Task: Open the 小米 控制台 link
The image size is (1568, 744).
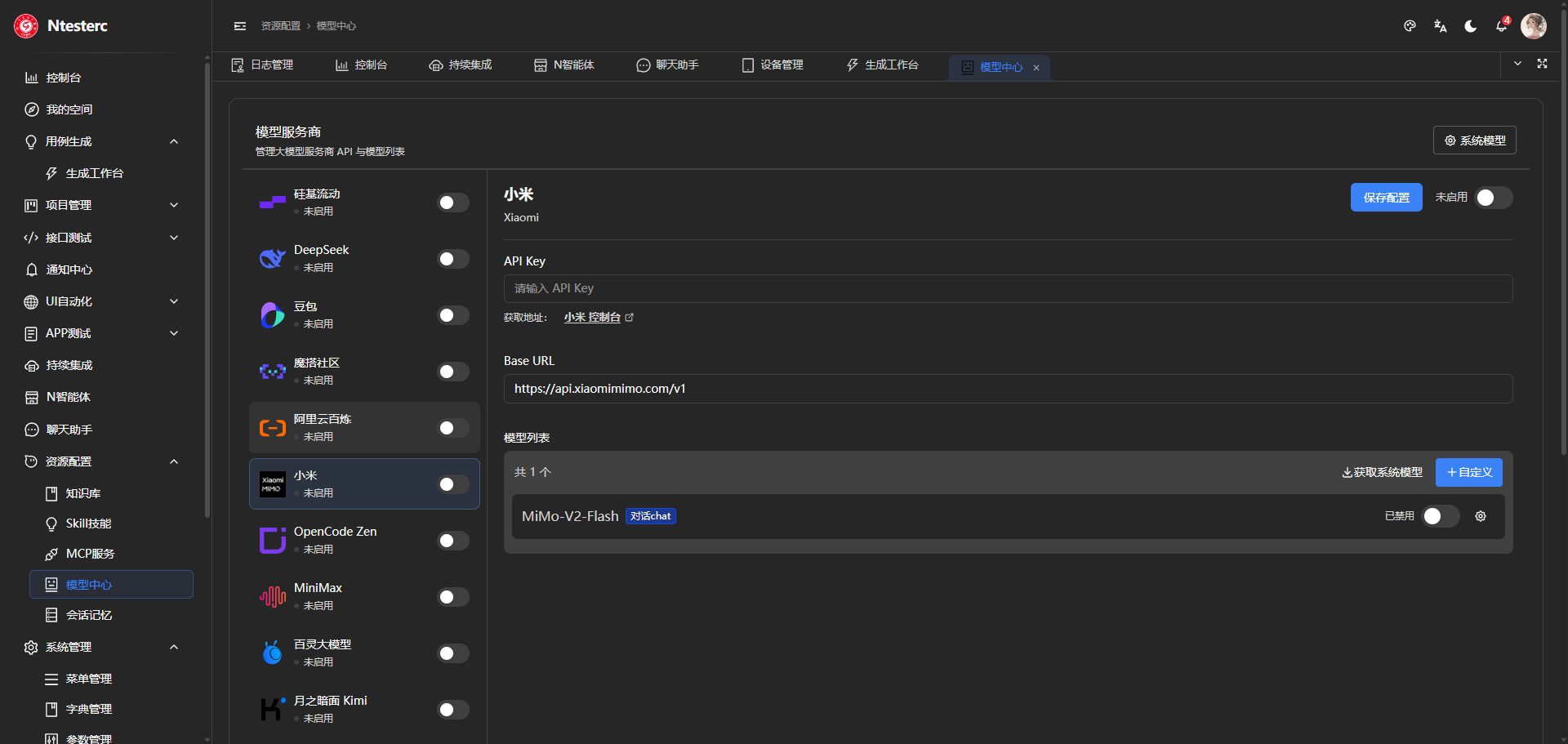Action: tap(599, 318)
